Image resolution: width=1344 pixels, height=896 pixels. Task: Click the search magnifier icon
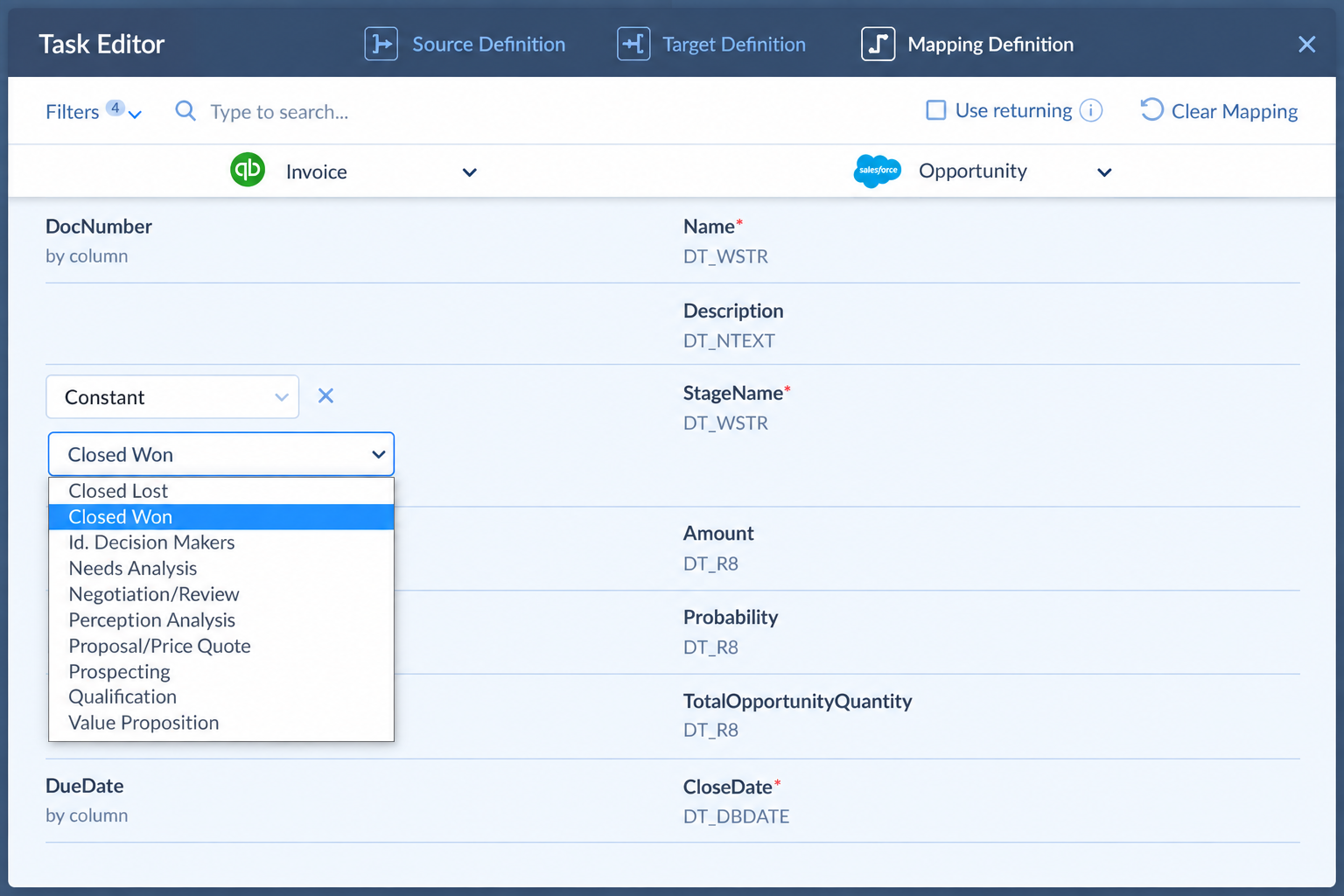point(185,111)
